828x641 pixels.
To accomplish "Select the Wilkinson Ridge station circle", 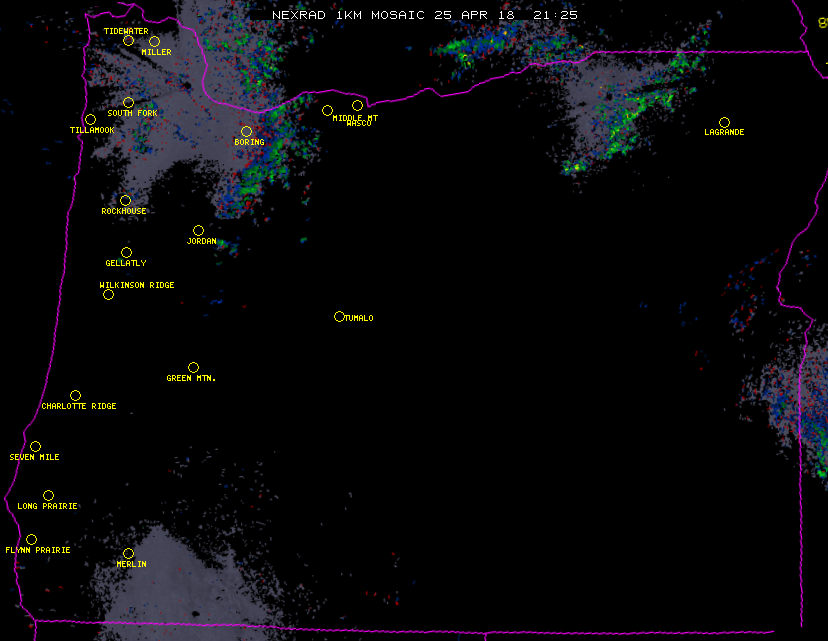I will pos(108,294).
